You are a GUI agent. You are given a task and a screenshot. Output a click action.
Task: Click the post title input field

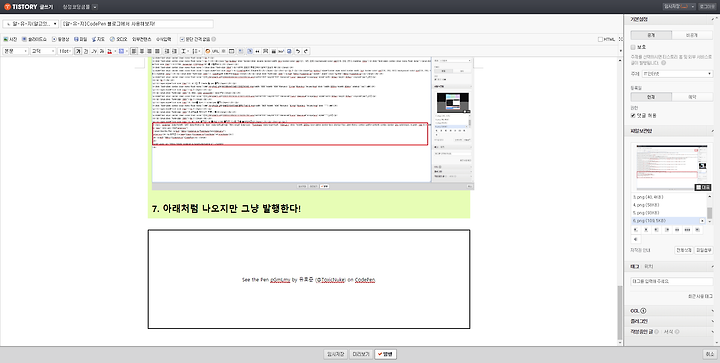[x=137, y=24]
